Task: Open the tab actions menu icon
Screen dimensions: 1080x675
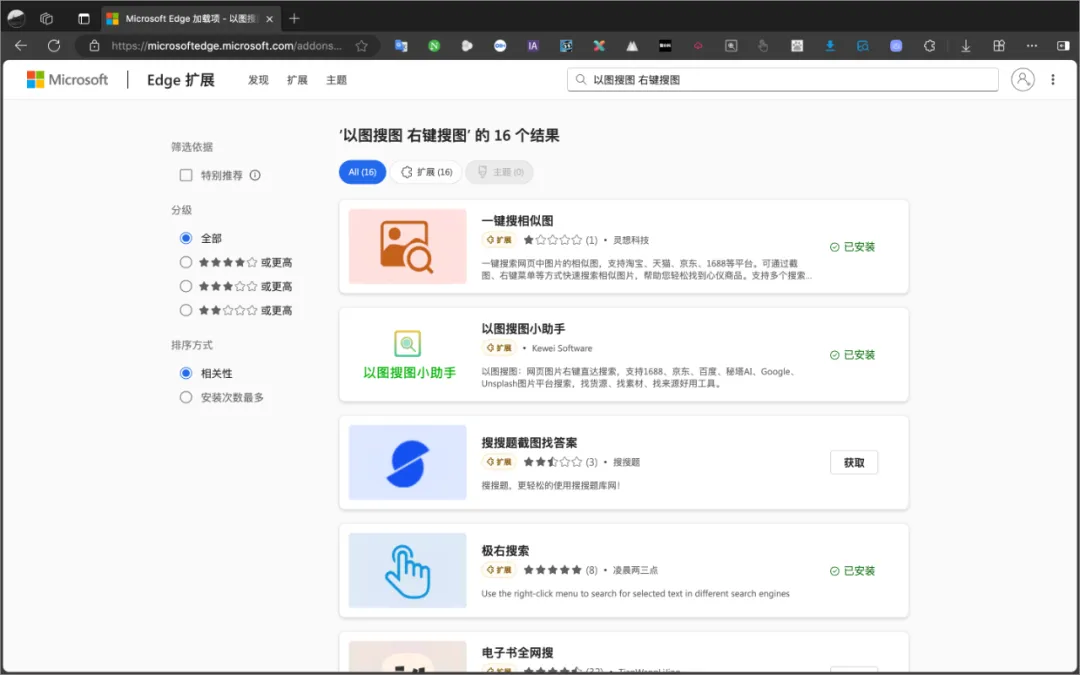Action: 83,19
